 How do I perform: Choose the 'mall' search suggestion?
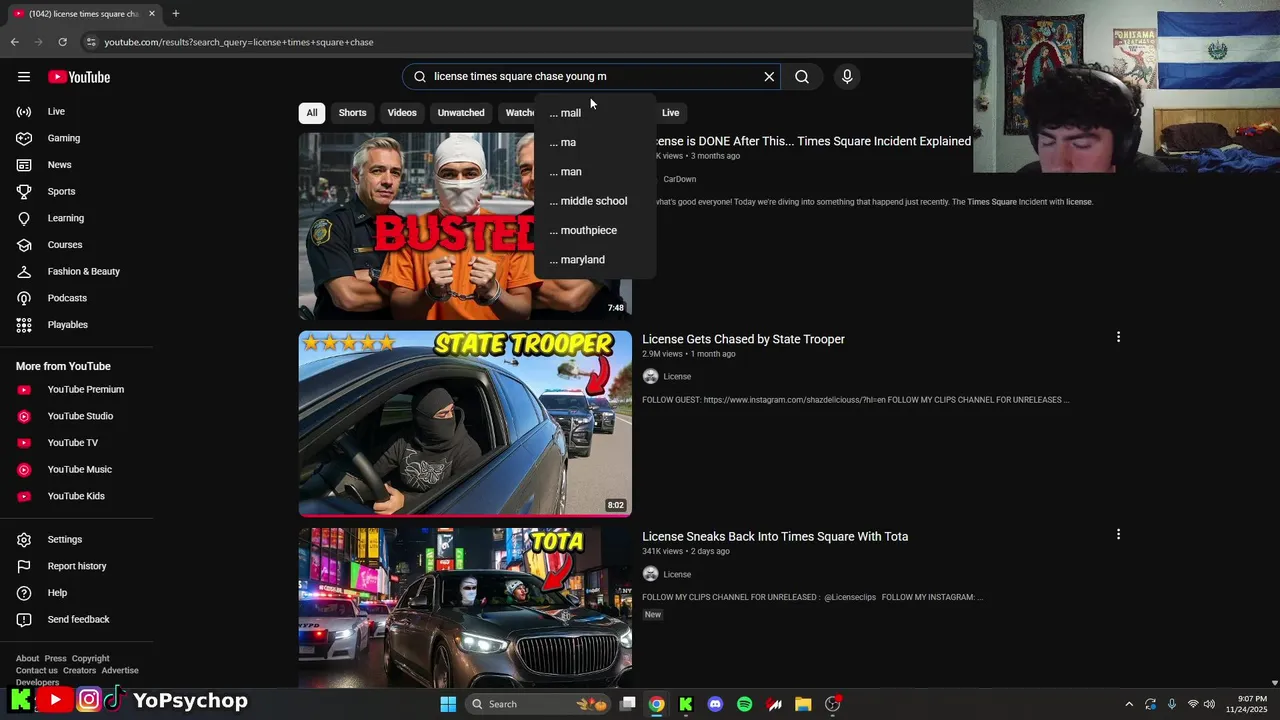[595, 113]
